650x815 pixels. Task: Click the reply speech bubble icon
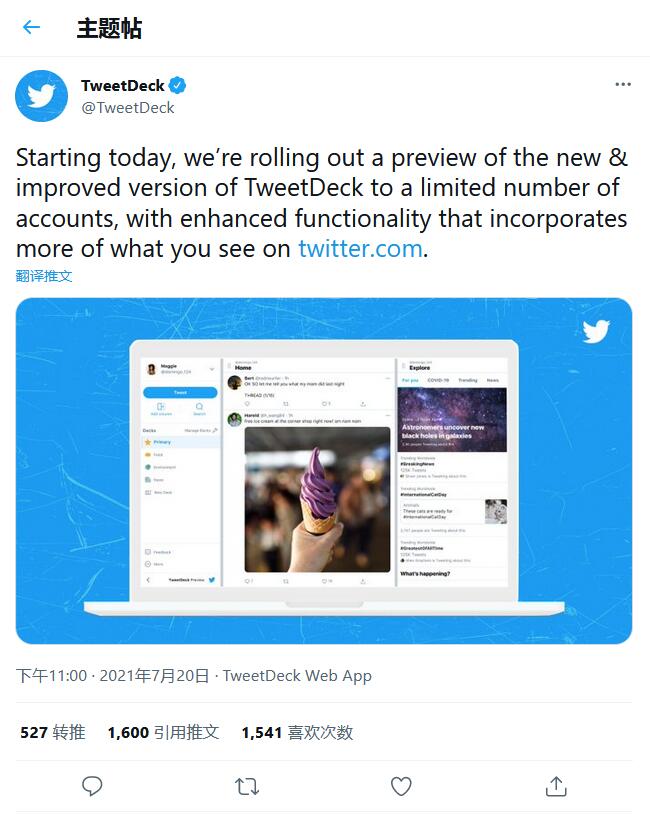(x=92, y=786)
